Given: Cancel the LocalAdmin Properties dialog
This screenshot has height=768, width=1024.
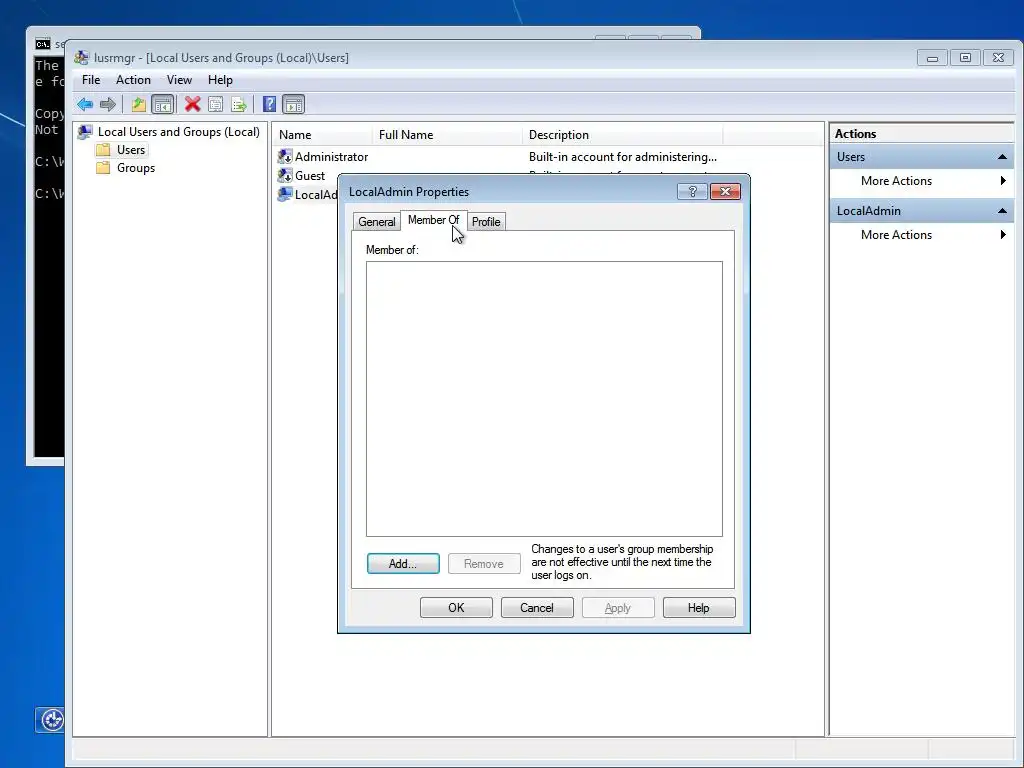Looking at the screenshot, I should (537, 608).
